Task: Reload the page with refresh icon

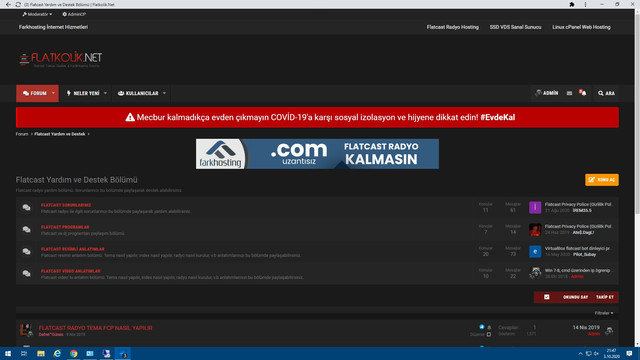Action: [x=18, y=4]
